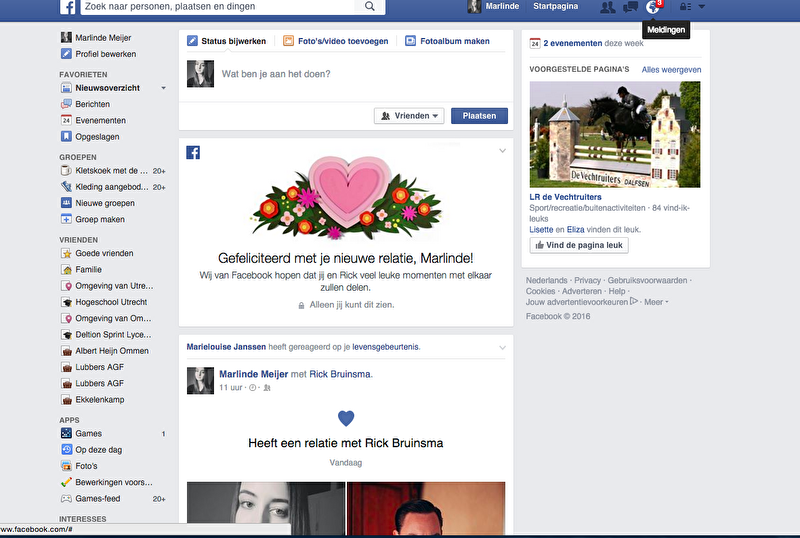Click the 'Wat ben je aan het doen?' field
Image resolution: width=800 pixels, height=538 pixels.
click(276, 74)
